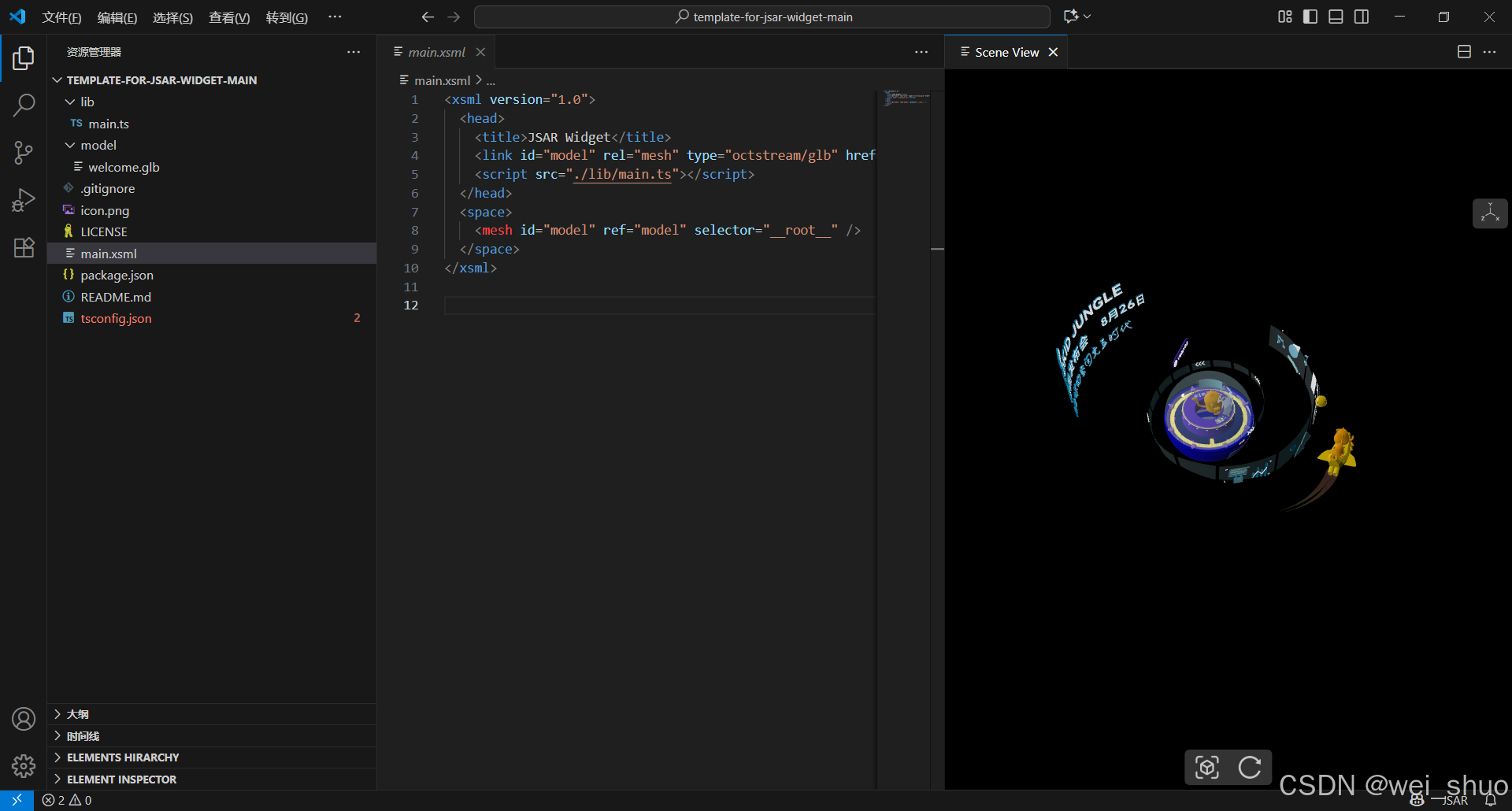Toggle the secondary side bar
Screen dimensions: 1512x811
tap(1362, 17)
